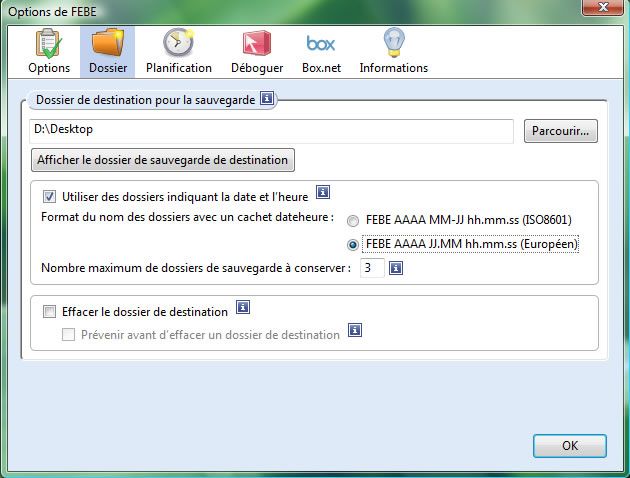Image resolution: width=630 pixels, height=478 pixels.
Task: Focus the D:\Desktop destination path field
Action: pos(272,131)
